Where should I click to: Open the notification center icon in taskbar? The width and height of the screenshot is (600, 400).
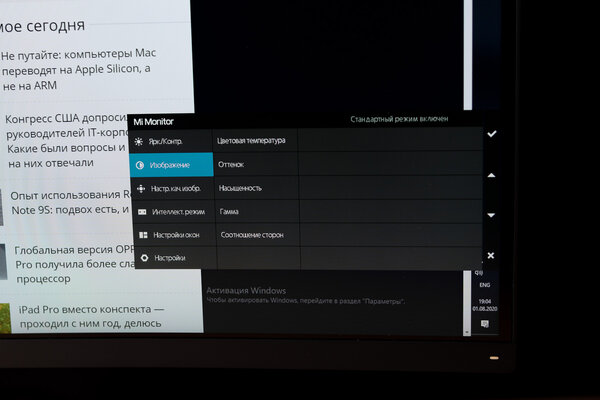(x=485, y=324)
